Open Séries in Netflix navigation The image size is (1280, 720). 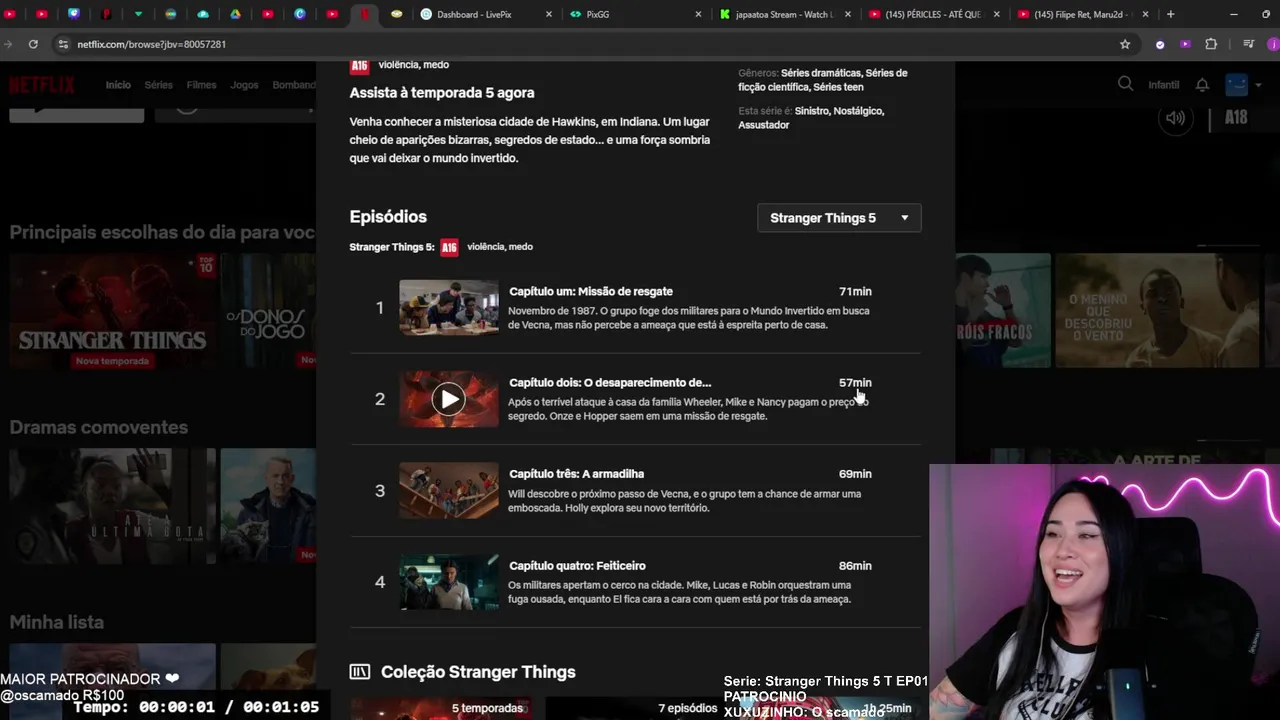click(158, 85)
